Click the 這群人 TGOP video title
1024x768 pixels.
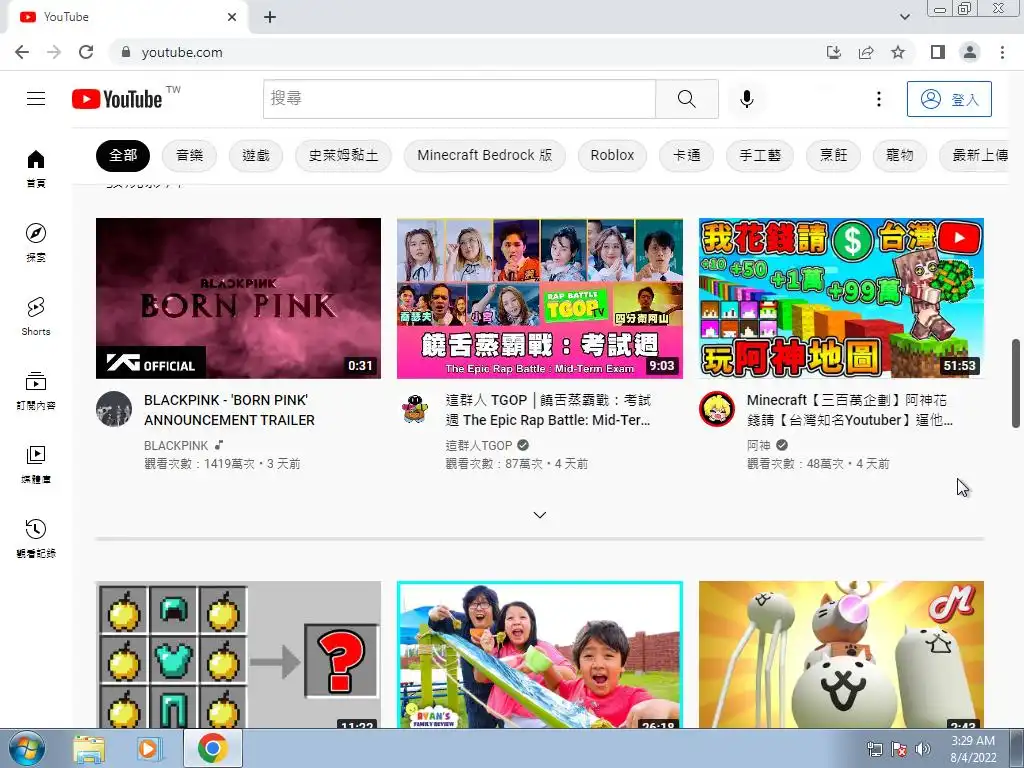548,410
